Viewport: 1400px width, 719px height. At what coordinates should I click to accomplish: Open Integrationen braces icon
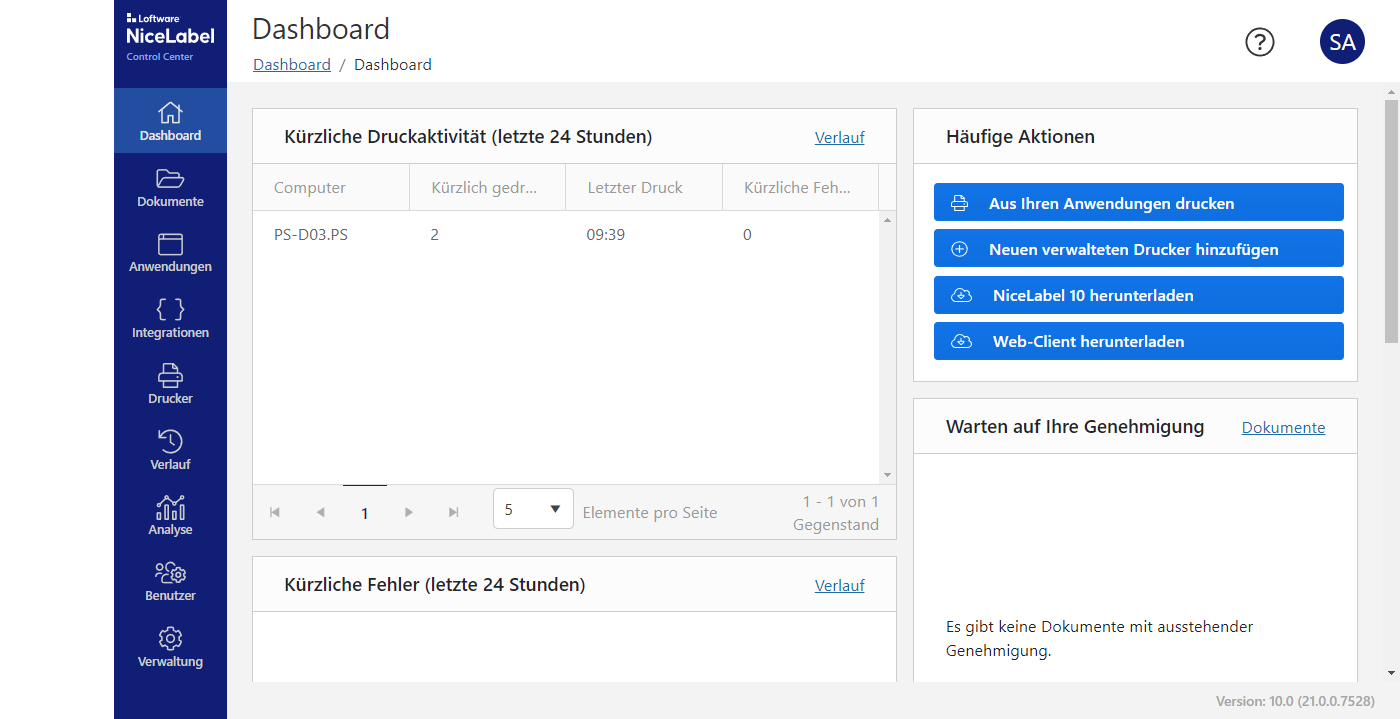[x=170, y=318]
